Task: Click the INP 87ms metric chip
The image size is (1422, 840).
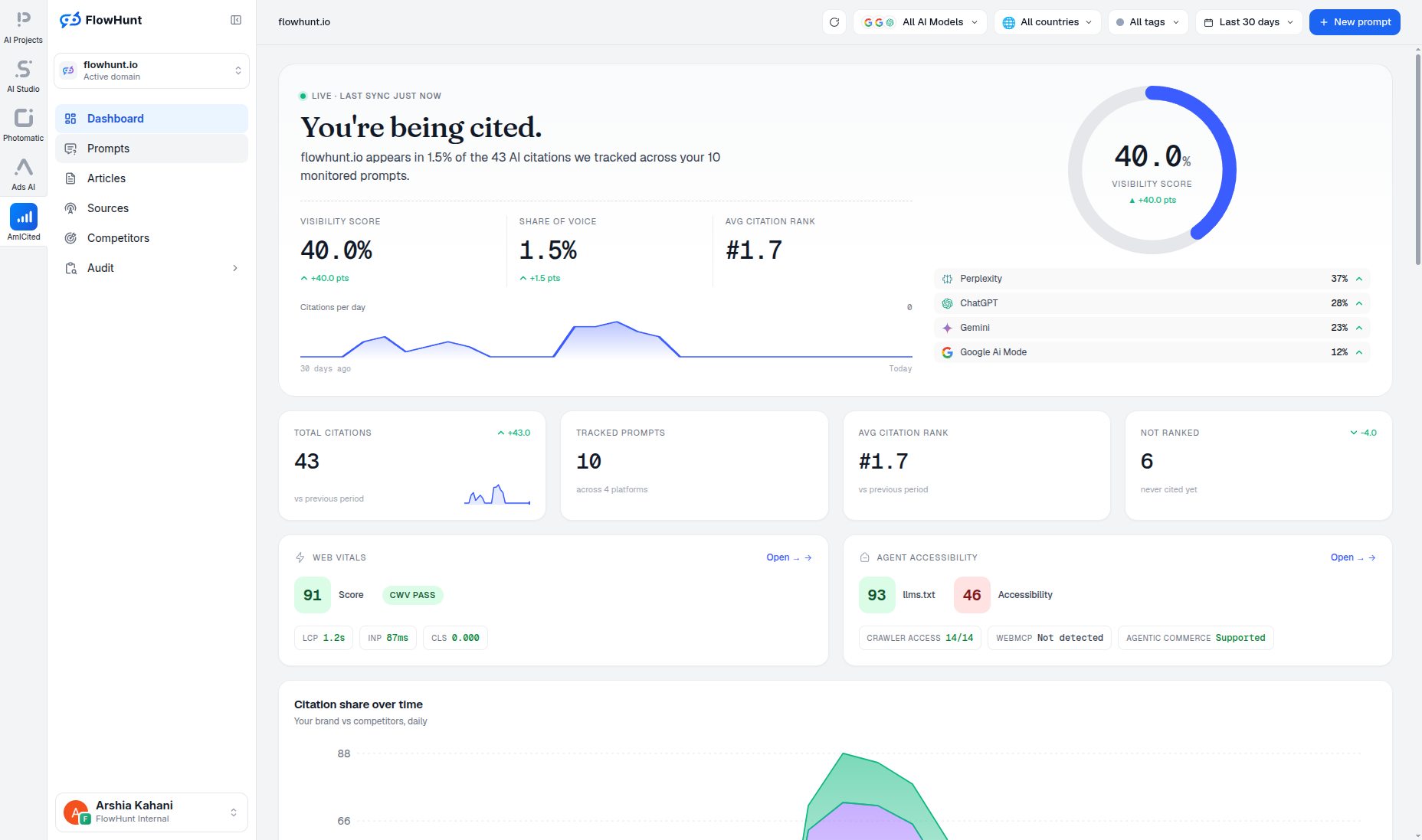Action: pyautogui.click(x=388, y=638)
